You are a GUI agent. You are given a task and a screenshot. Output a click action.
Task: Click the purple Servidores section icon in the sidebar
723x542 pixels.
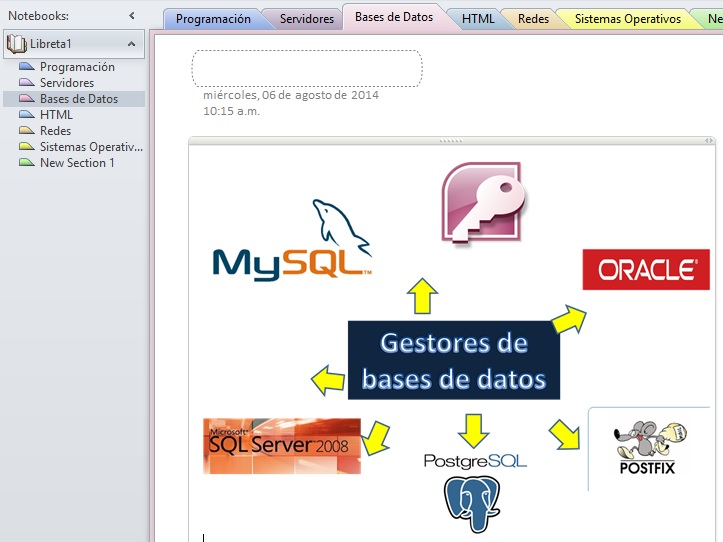point(27,82)
